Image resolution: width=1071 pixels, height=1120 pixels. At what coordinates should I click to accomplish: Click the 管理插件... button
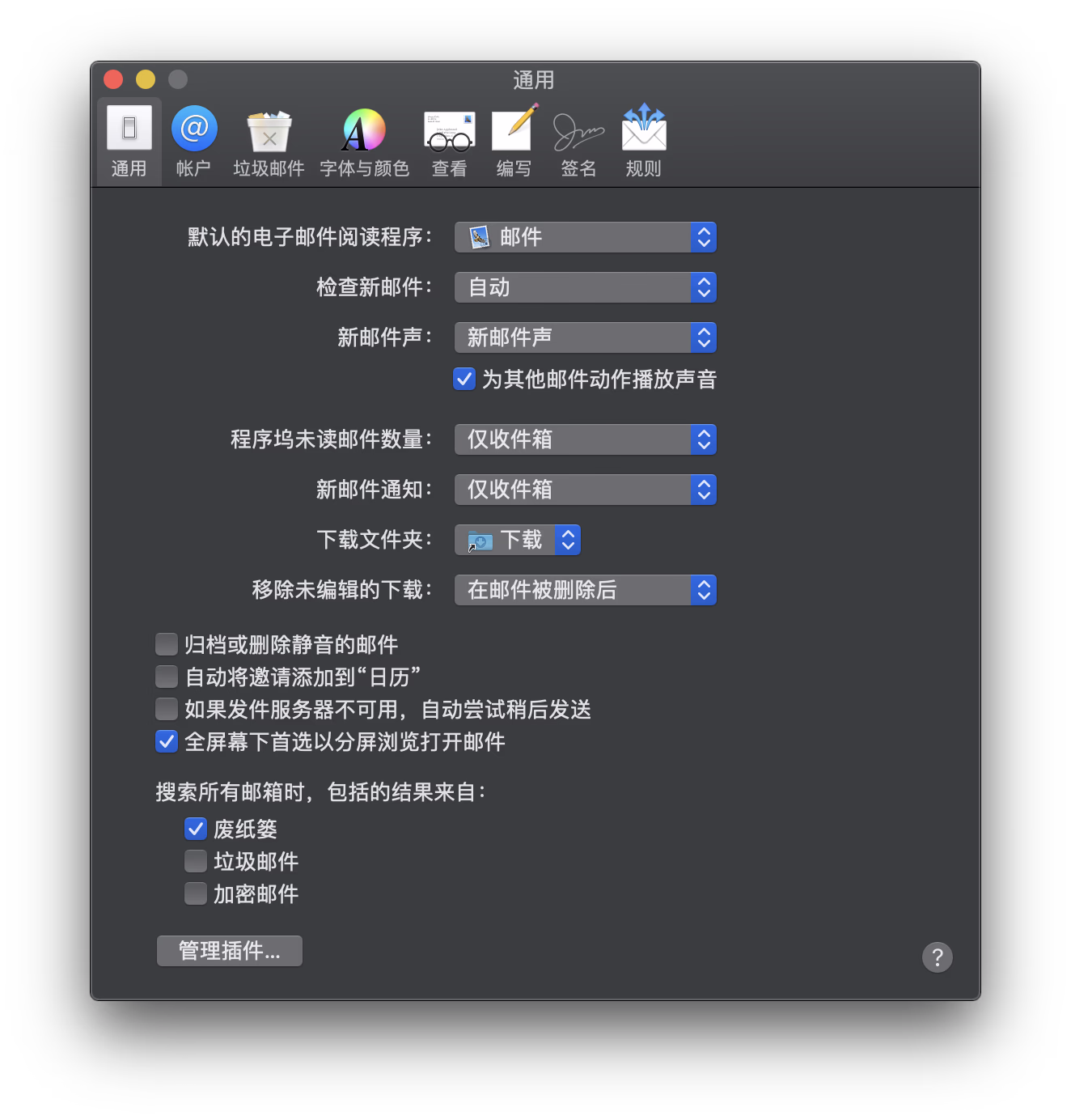click(230, 951)
